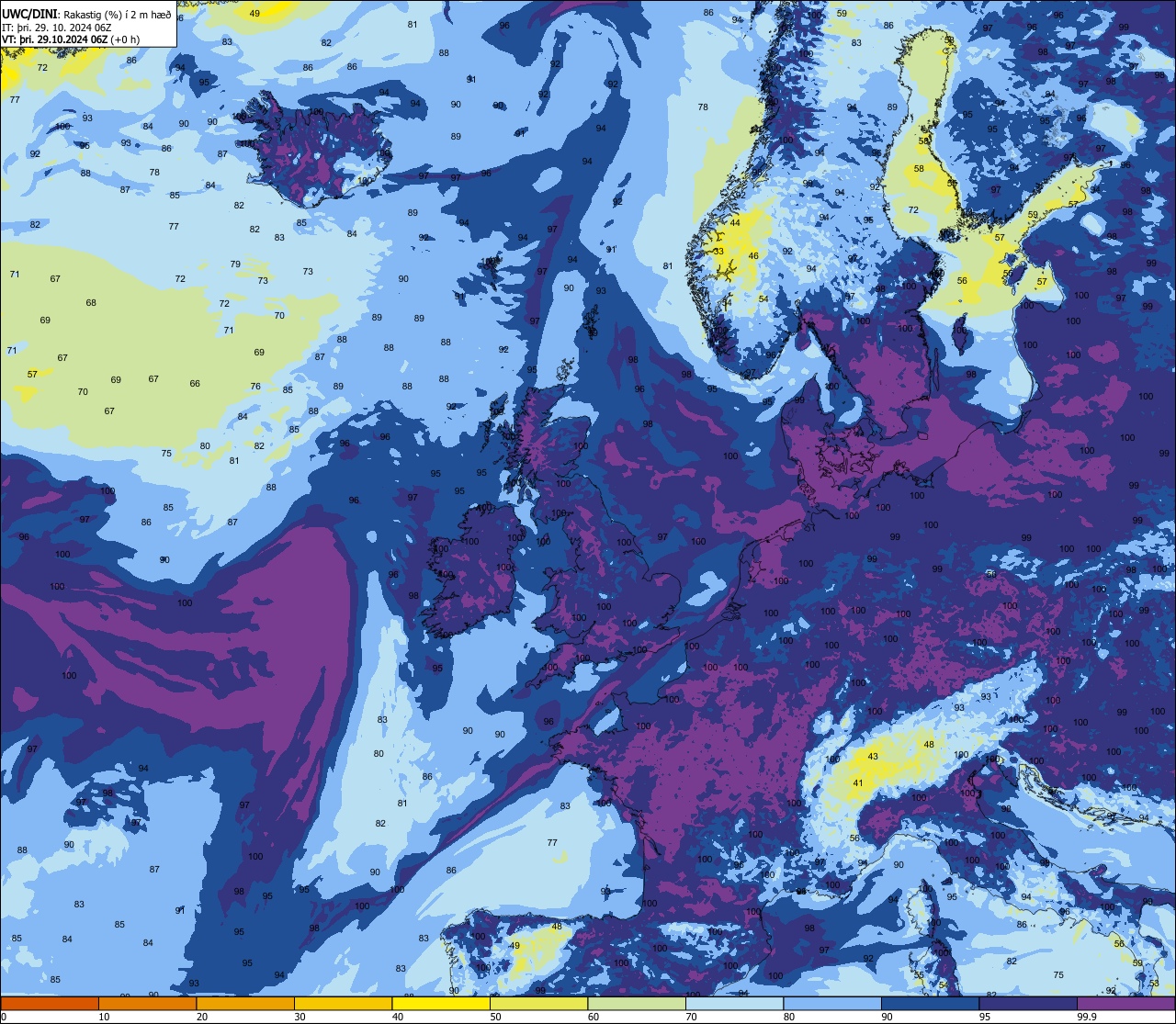The height and width of the screenshot is (1024, 1176).
Task: Pick the 80–90 blue legend swatch
Action: point(832,1003)
